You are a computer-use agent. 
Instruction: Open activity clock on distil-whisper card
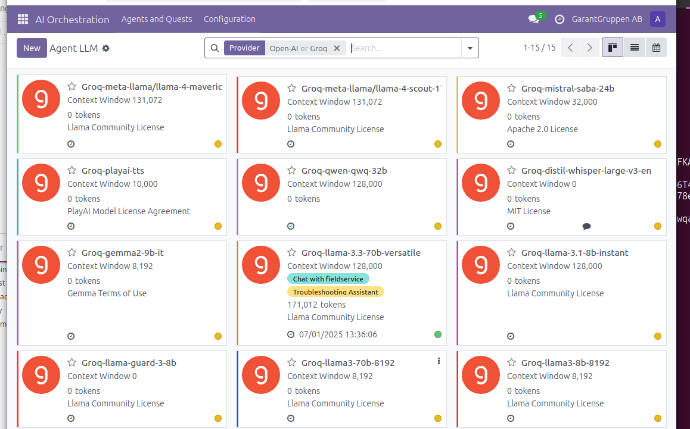tap(510, 226)
